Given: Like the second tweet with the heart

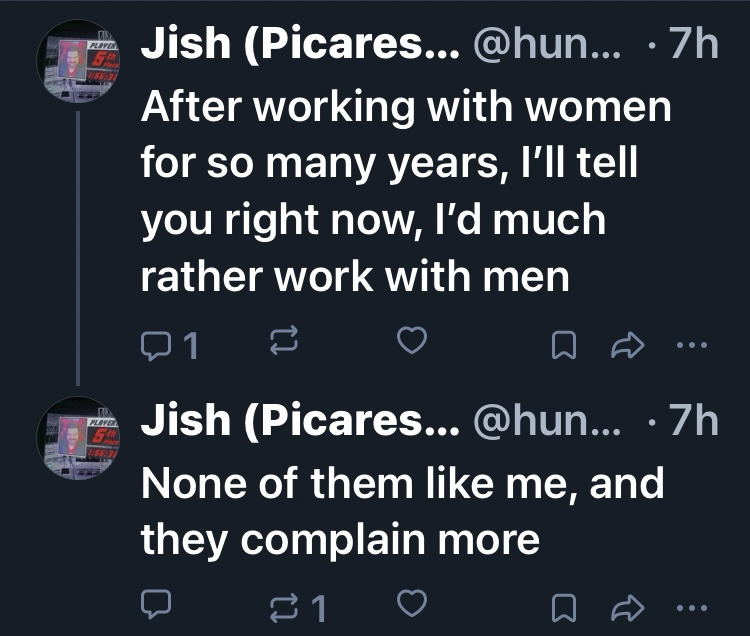Looking at the screenshot, I should pyautogui.click(x=411, y=602).
